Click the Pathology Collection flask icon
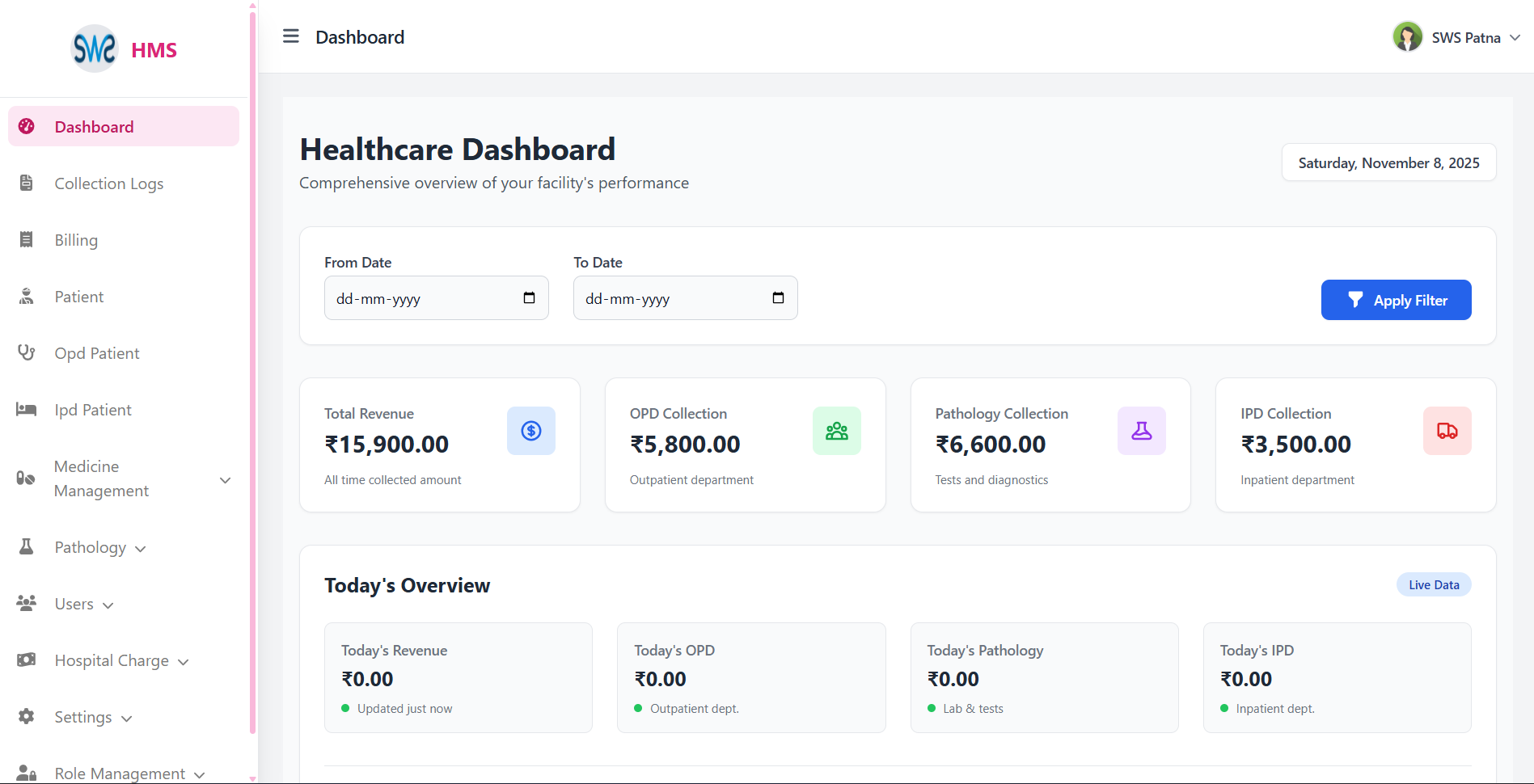Image resolution: width=1534 pixels, height=784 pixels. 1141,431
